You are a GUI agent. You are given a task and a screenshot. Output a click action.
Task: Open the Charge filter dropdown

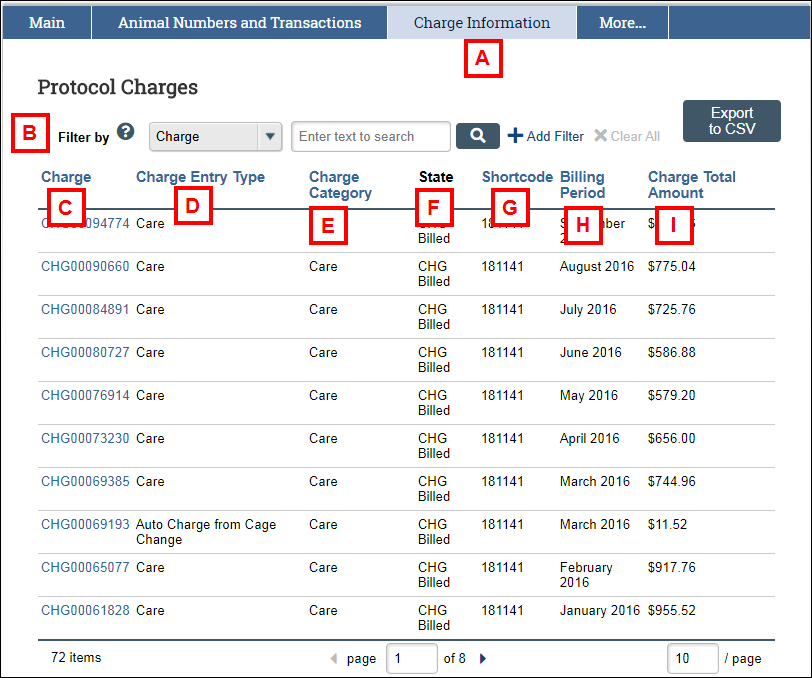click(x=215, y=137)
